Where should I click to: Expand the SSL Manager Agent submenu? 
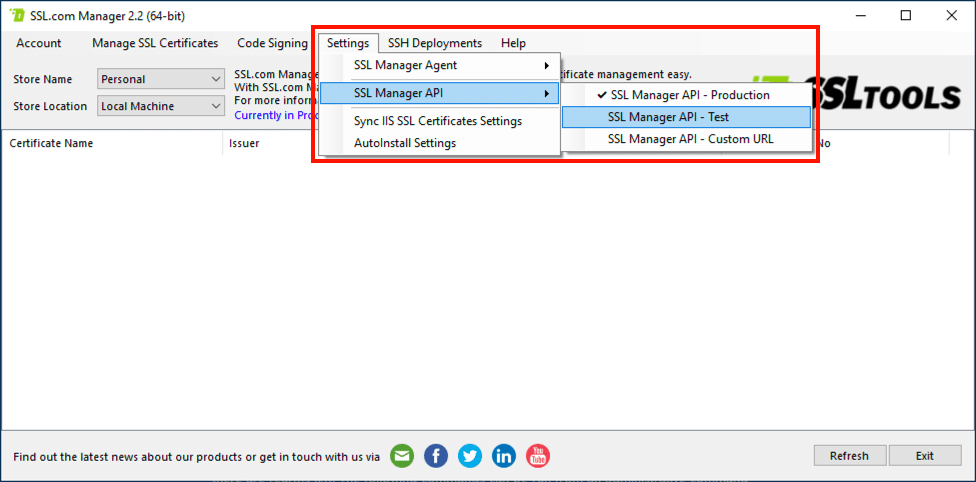pos(439,65)
